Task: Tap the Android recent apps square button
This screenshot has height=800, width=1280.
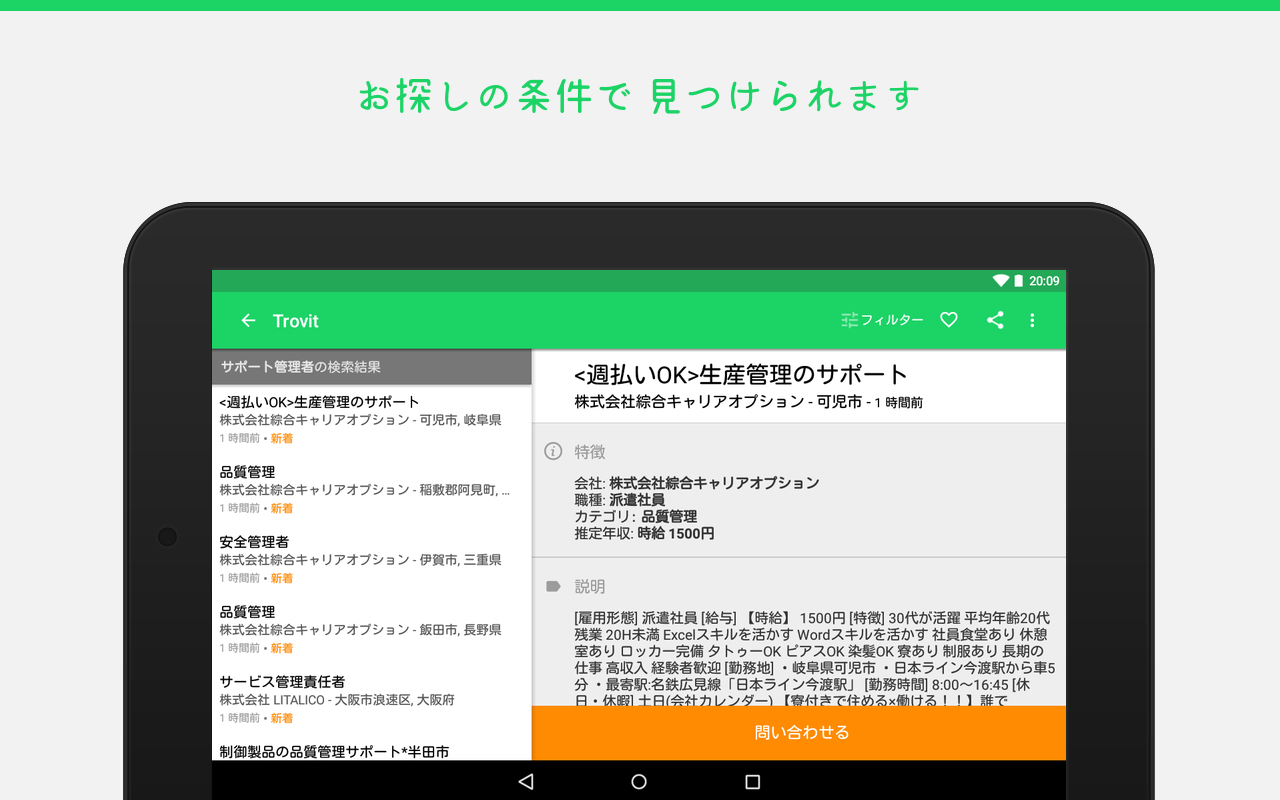Action: click(x=753, y=782)
